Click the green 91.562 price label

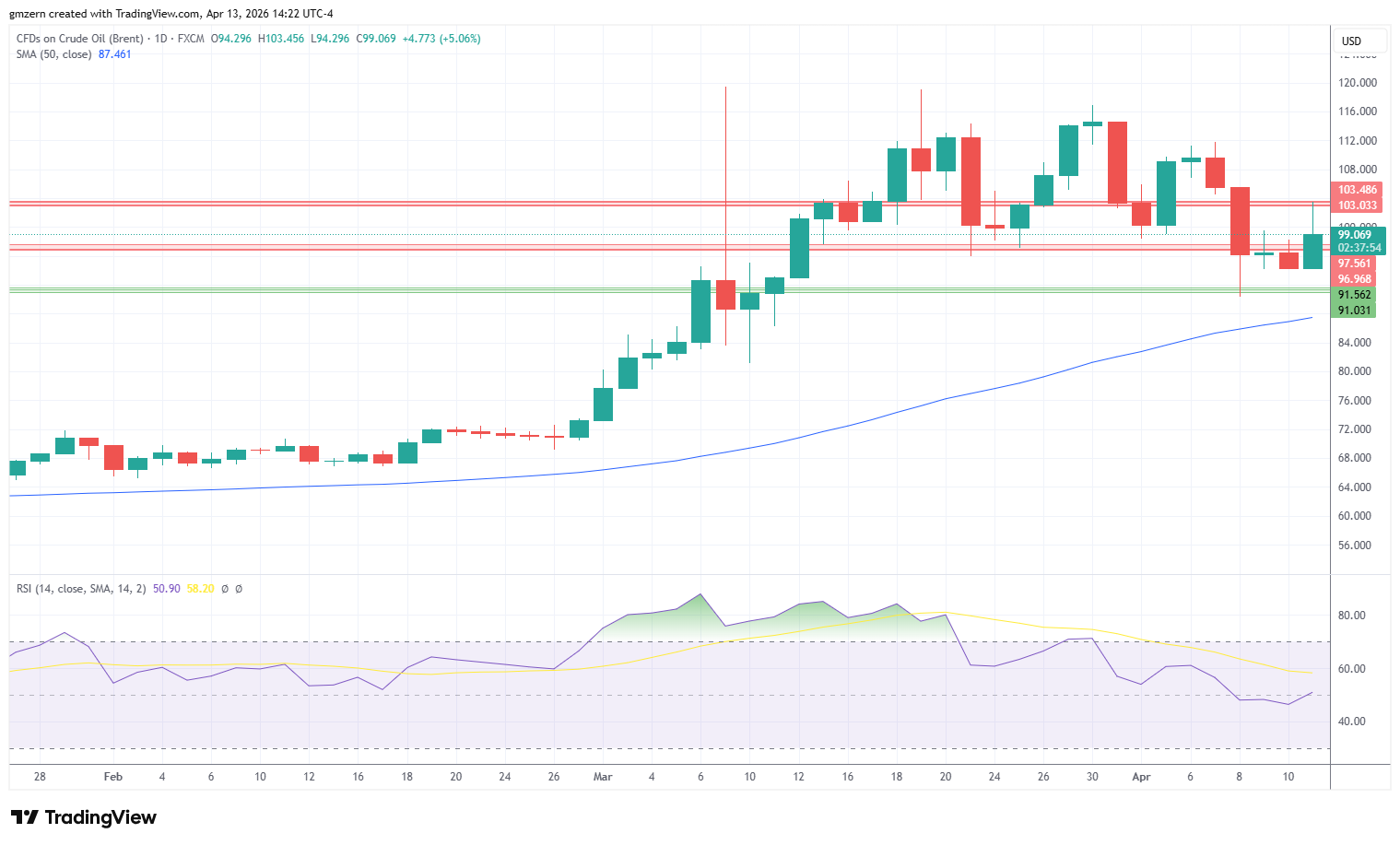(1355, 295)
